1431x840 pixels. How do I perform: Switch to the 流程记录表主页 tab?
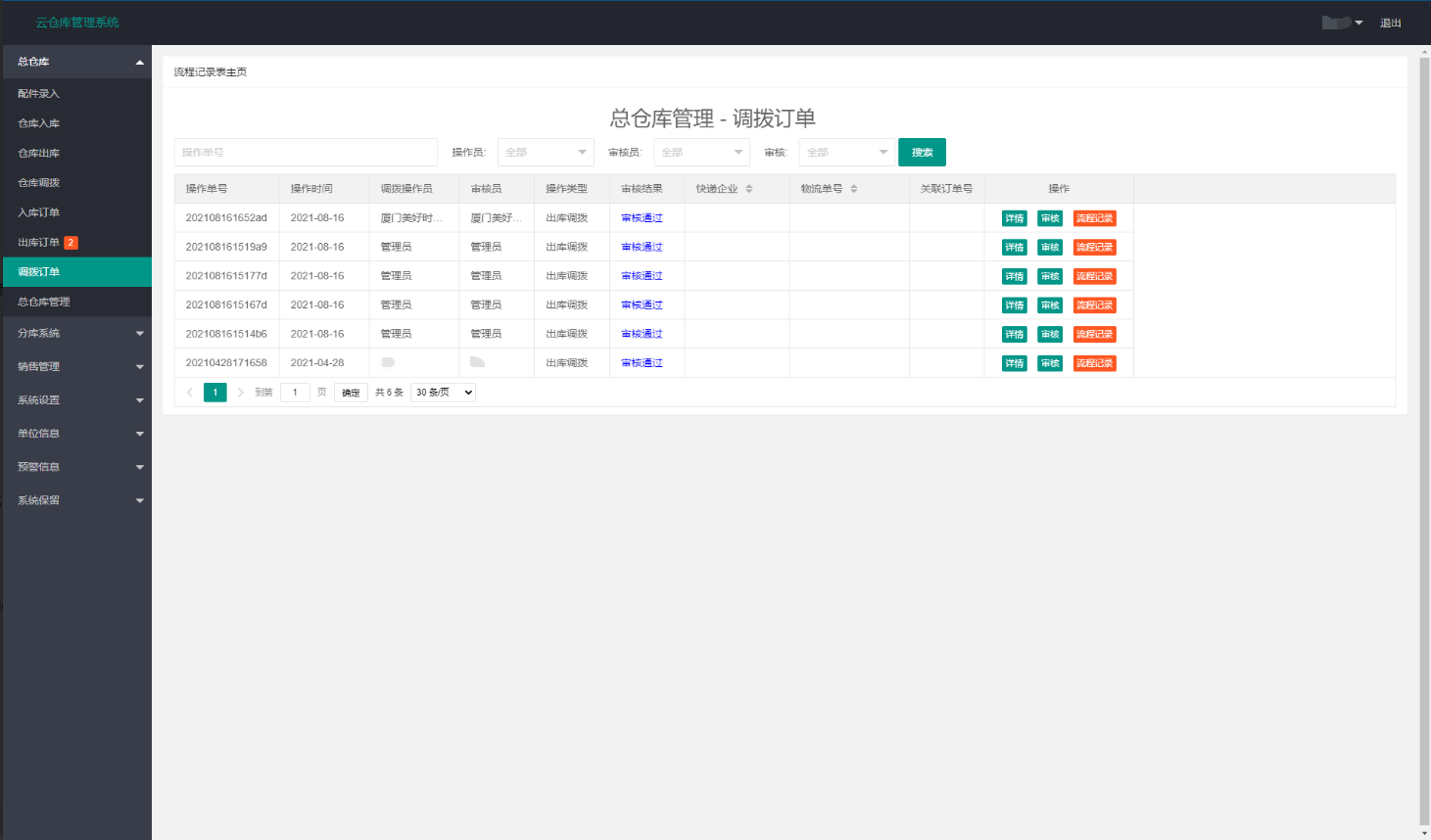tap(211, 72)
